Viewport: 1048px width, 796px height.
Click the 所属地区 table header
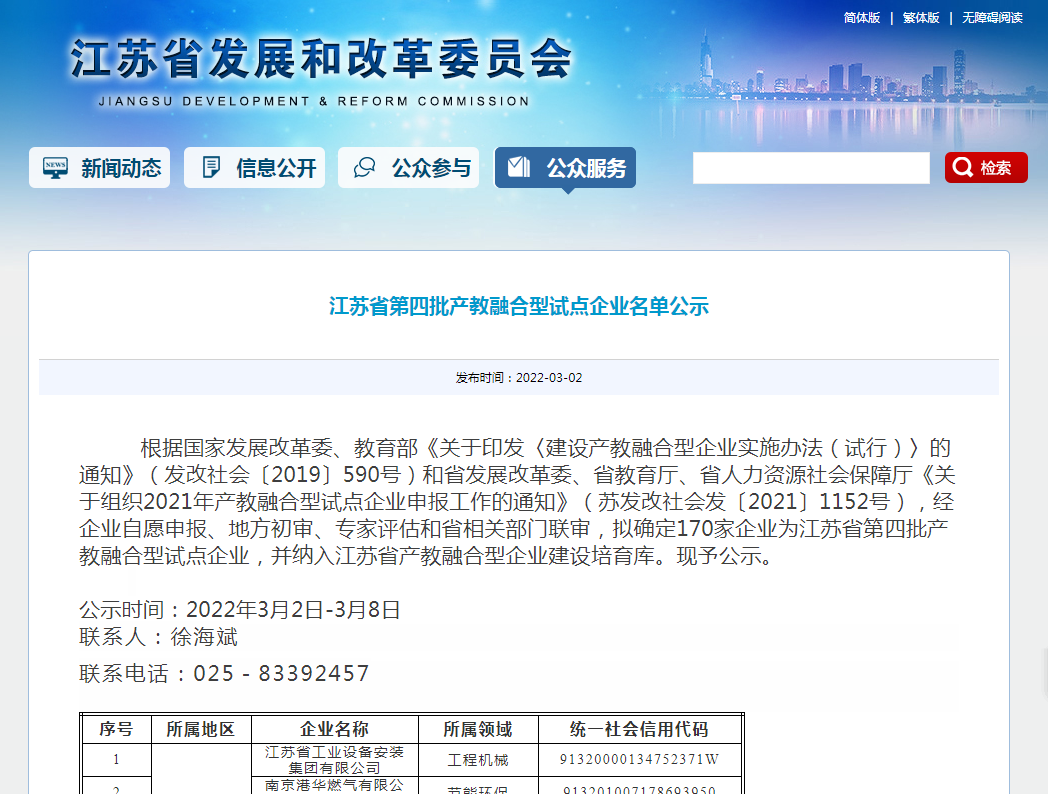click(201, 729)
